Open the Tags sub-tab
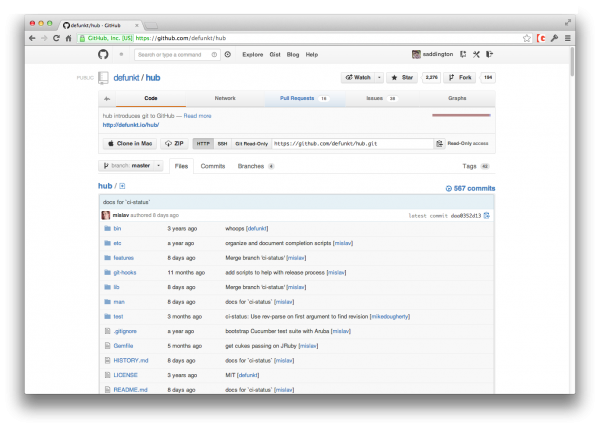This screenshot has width=600, height=428. click(x=475, y=166)
